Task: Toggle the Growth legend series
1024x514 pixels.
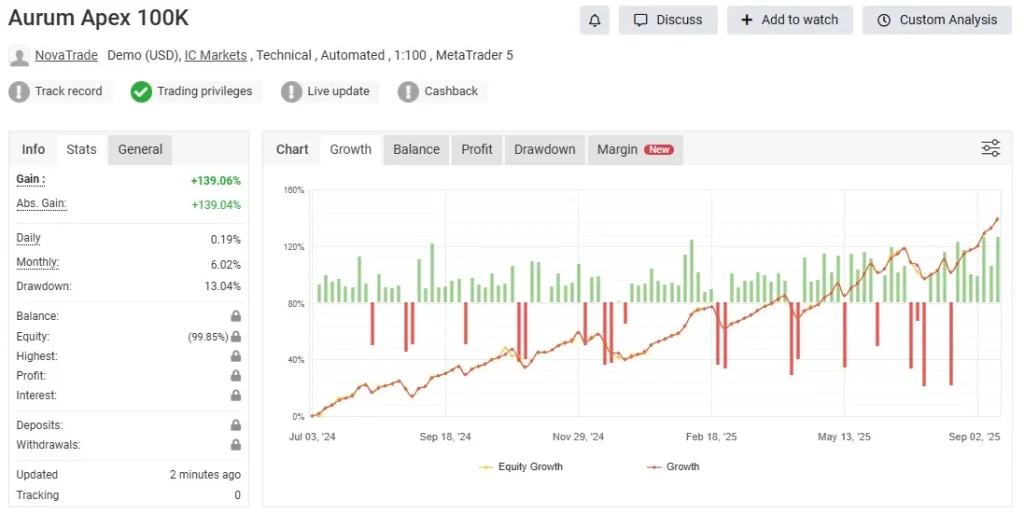Action: pos(673,466)
